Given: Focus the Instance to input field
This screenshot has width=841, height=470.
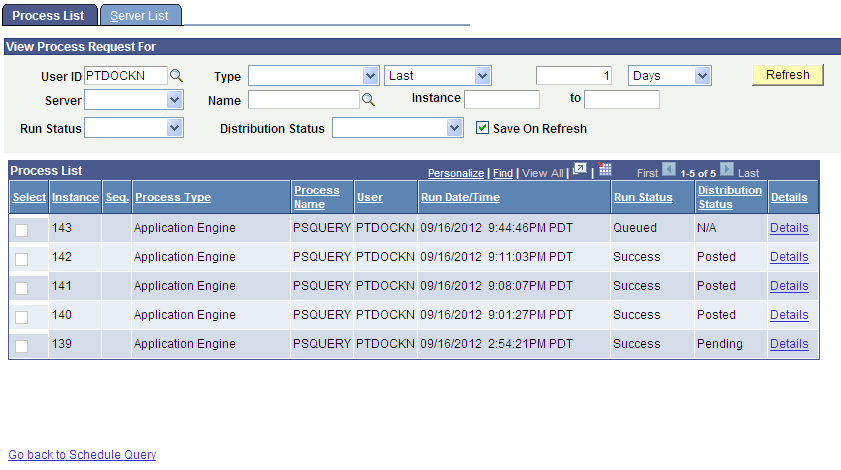Looking at the screenshot, I should click(x=622, y=99).
